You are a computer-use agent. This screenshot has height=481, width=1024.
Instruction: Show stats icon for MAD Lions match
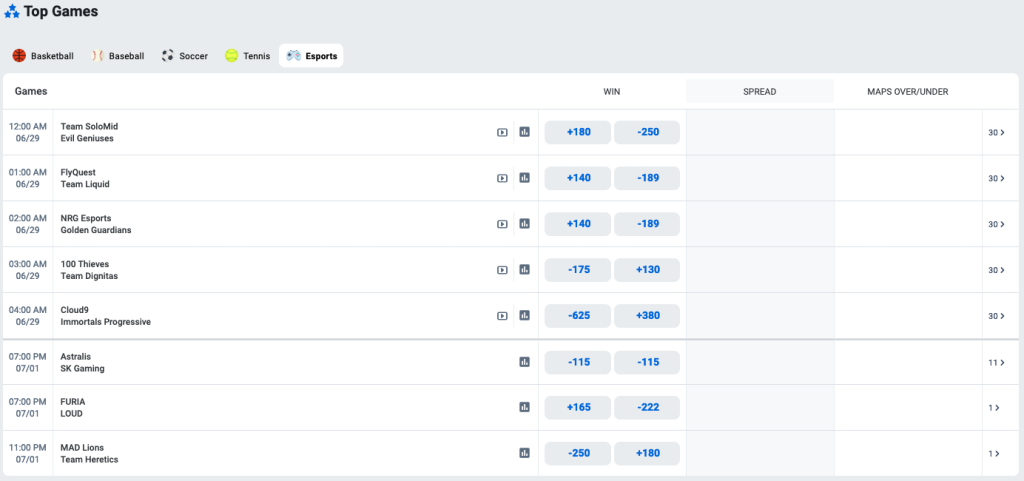524,453
